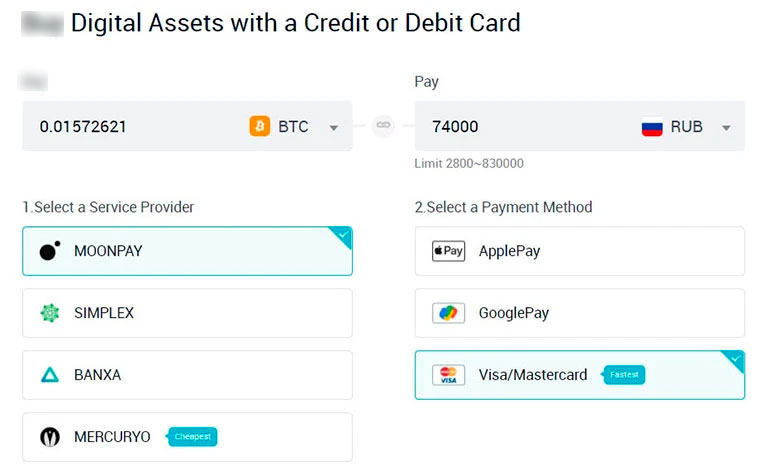
Task: Click the Fastest tag on Visa/Mastercard
Action: coord(624,375)
